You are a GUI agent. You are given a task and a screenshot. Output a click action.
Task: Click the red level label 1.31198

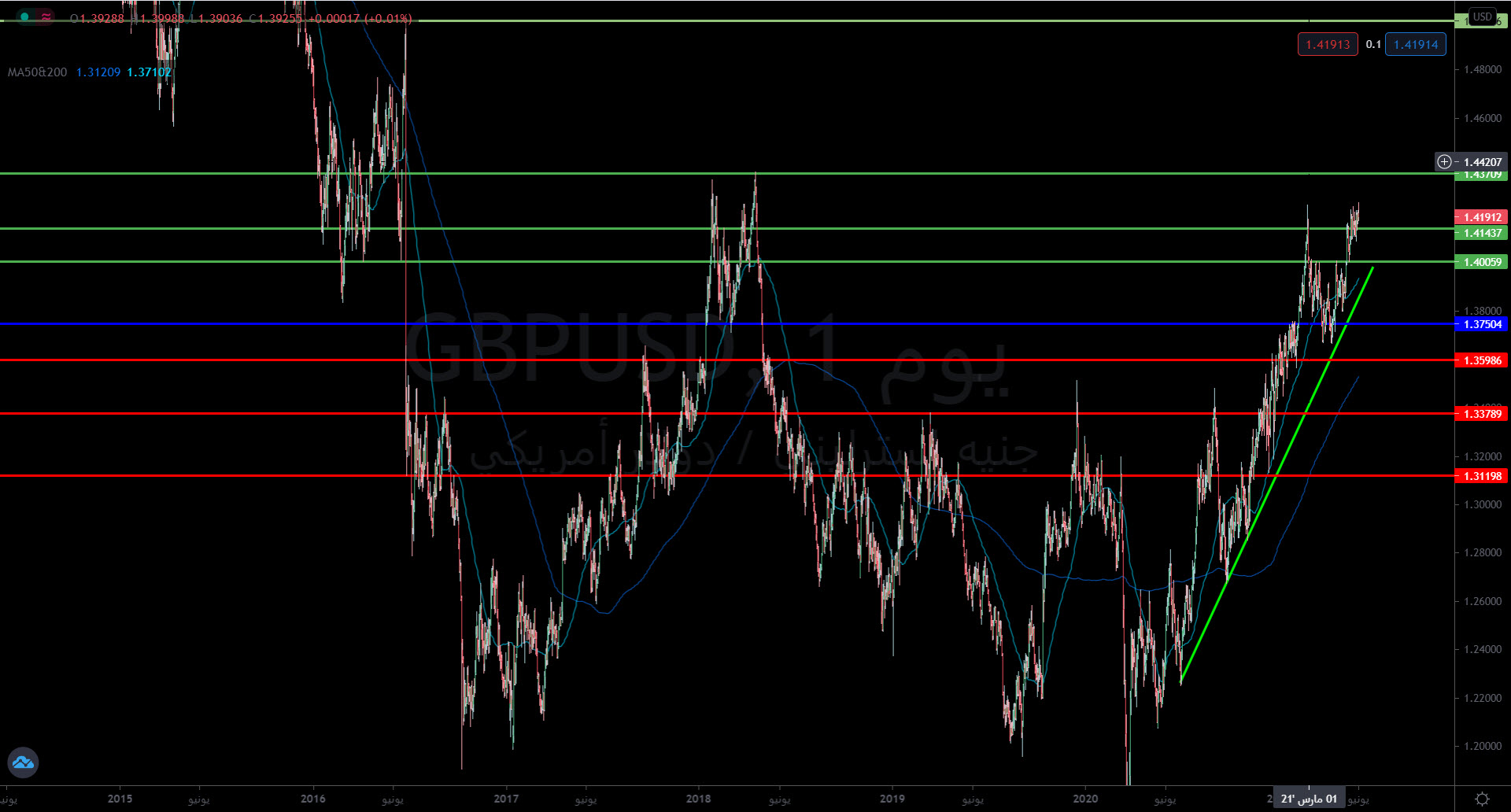pyautogui.click(x=1481, y=476)
